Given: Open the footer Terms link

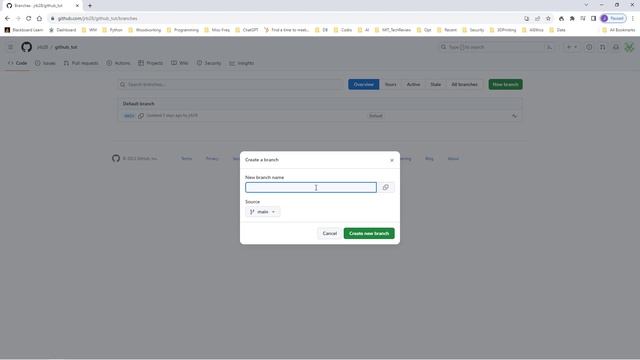Looking at the screenshot, I should pyautogui.click(x=187, y=158).
